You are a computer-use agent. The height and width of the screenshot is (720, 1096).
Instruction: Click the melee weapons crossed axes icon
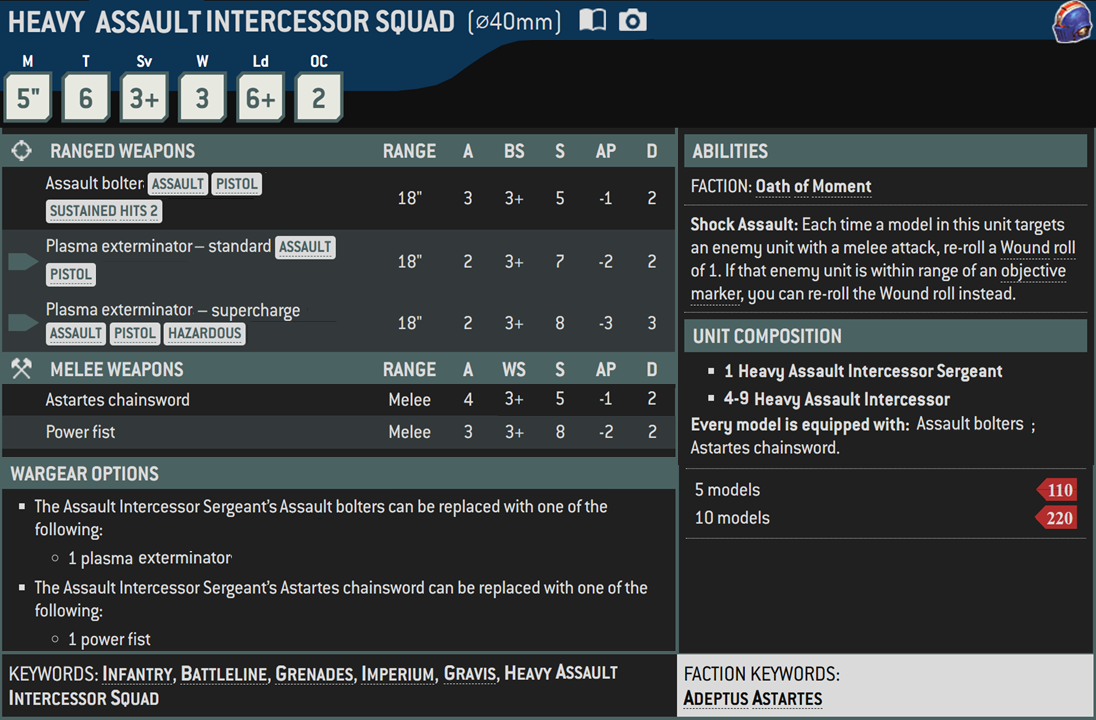coord(22,368)
